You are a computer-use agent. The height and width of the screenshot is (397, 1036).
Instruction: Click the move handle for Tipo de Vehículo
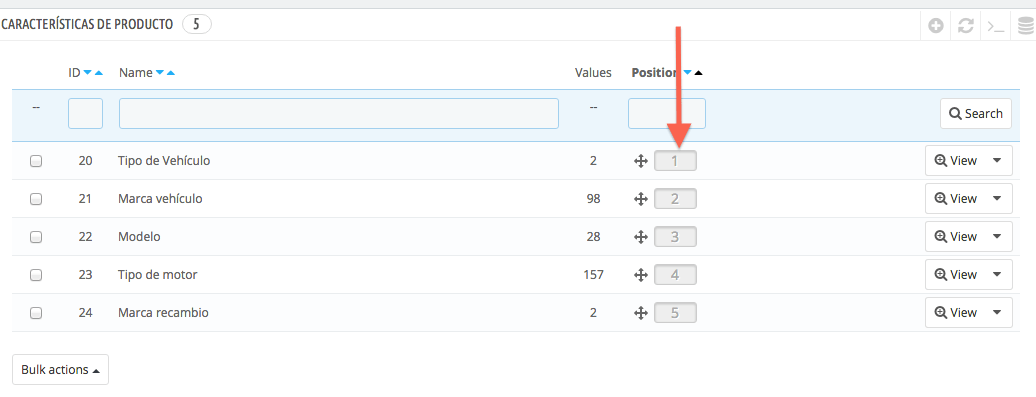tap(640, 161)
